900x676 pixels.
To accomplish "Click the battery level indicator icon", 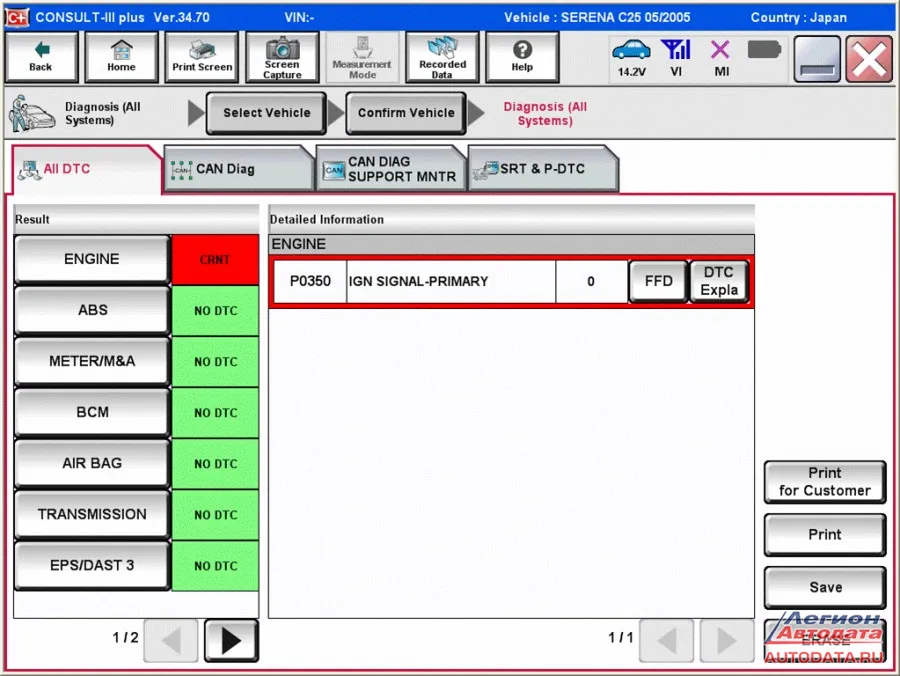I will pos(765,50).
